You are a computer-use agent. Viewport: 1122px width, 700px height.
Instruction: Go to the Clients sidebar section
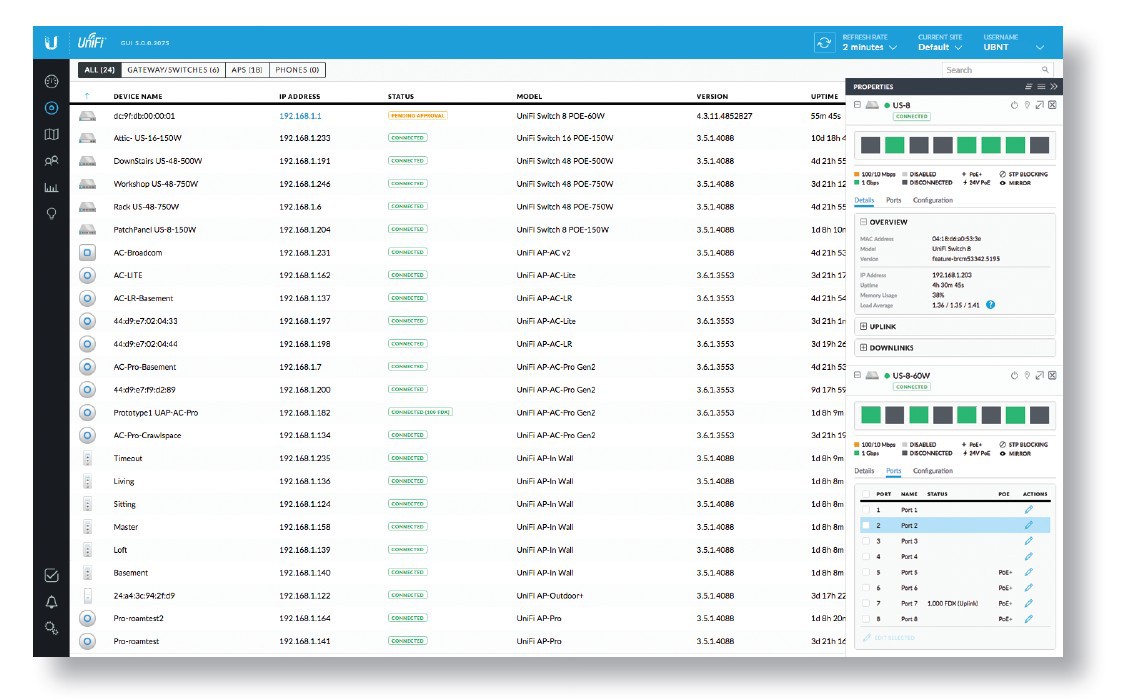tap(51, 160)
